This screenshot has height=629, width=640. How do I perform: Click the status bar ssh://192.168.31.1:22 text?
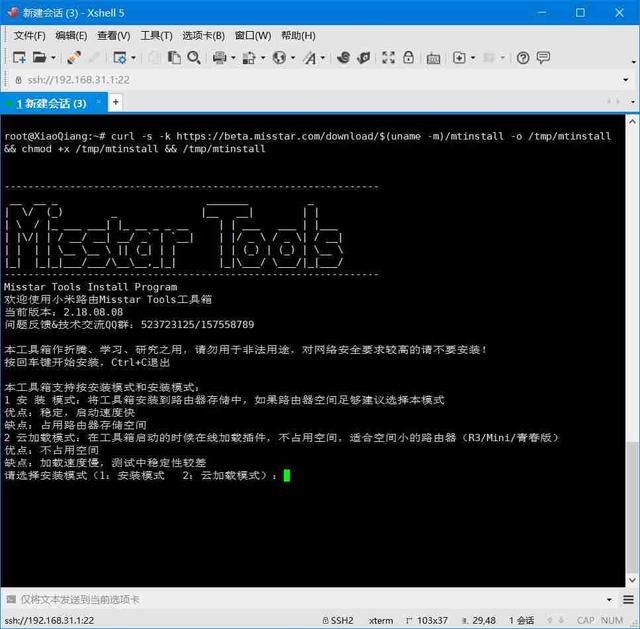[49, 621]
